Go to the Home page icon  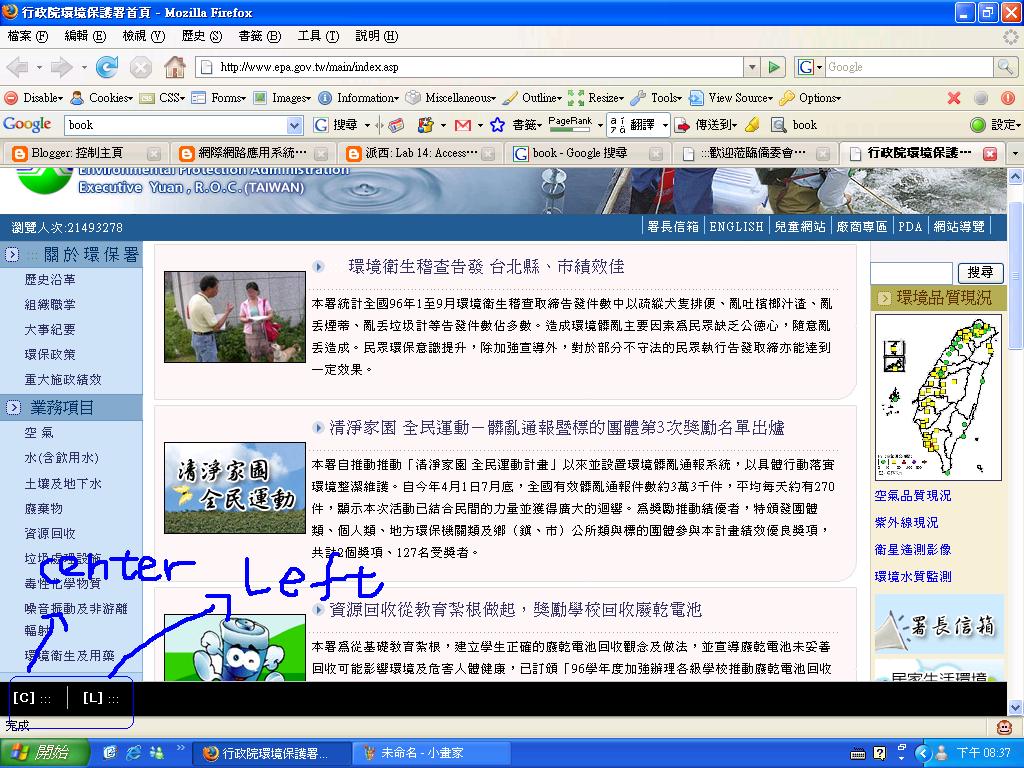[x=174, y=67]
